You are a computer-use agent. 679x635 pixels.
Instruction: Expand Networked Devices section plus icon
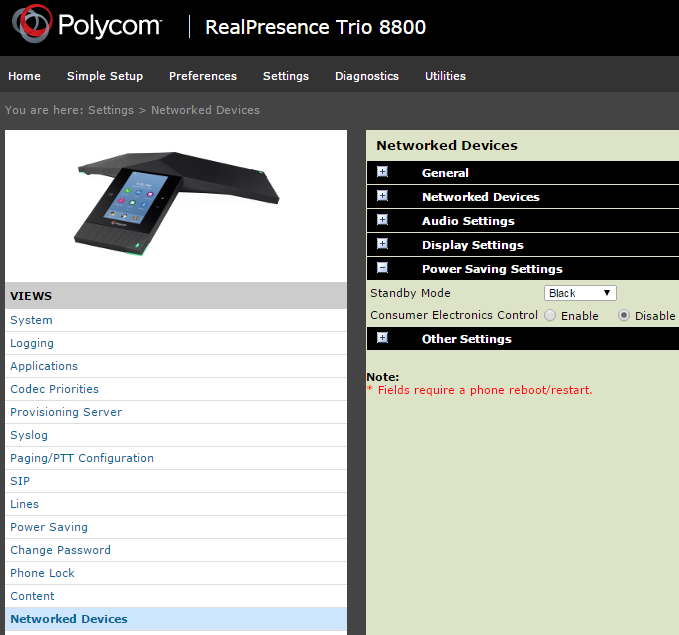(382, 196)
